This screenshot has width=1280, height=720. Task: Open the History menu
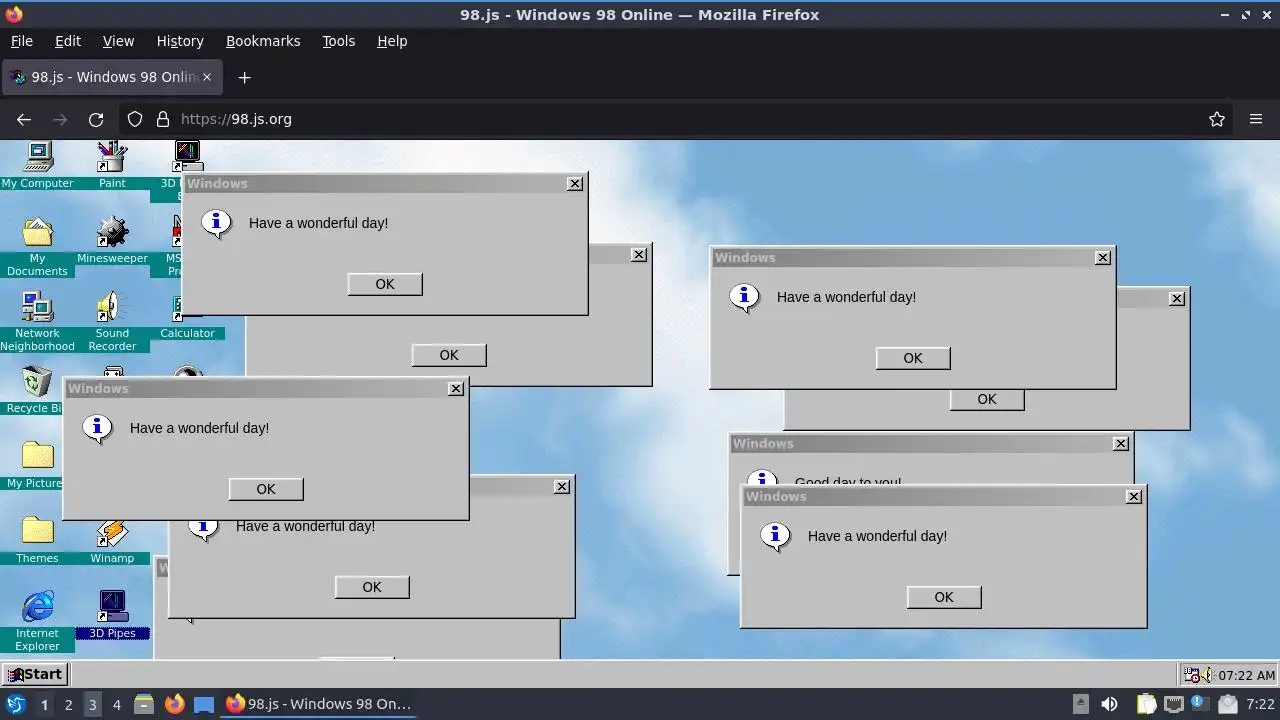click(180, 41)
